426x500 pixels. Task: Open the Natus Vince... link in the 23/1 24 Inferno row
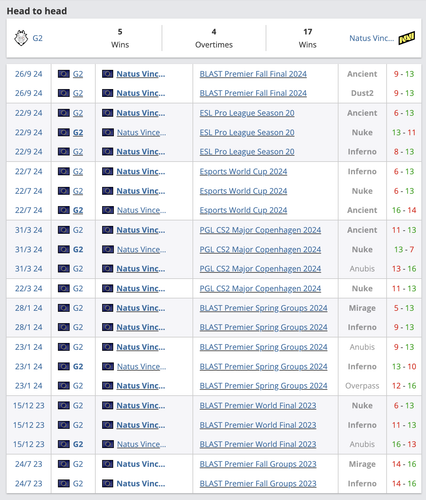(x=141, y=366)
